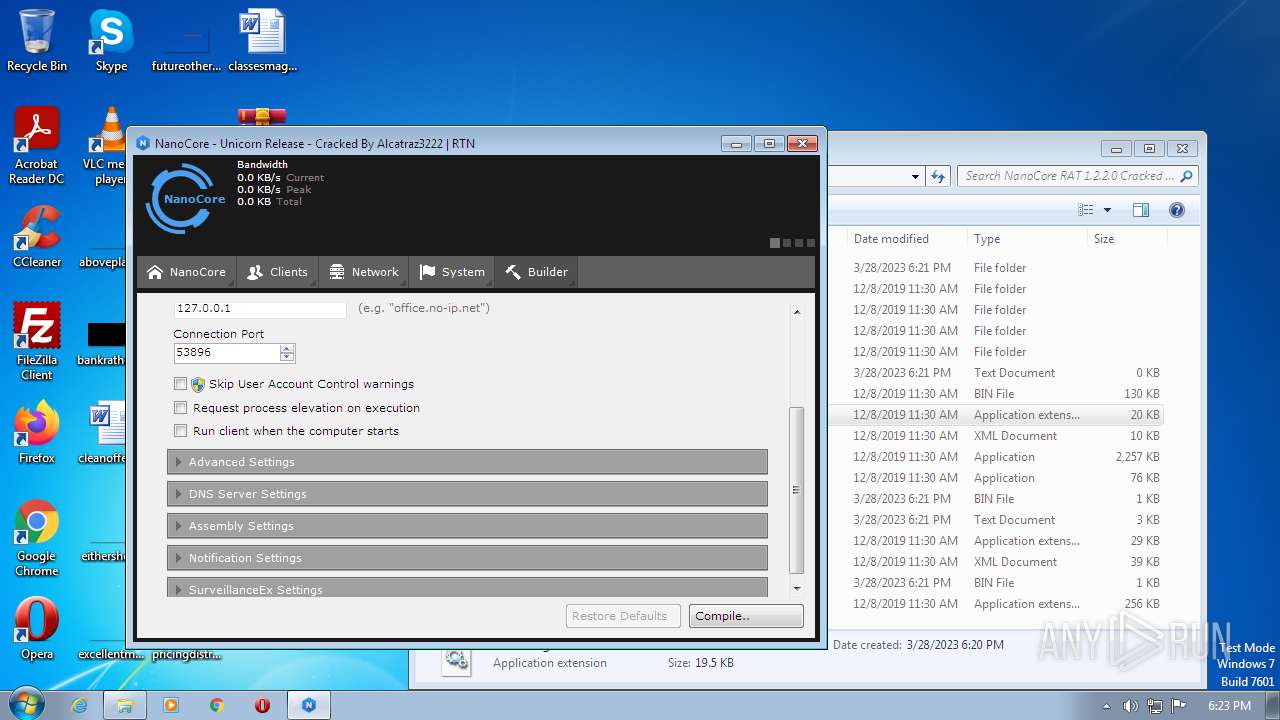Select the Google Chrome desktop icon
This screenshot has width=1280, height=720.
click(x=37, y=538)
